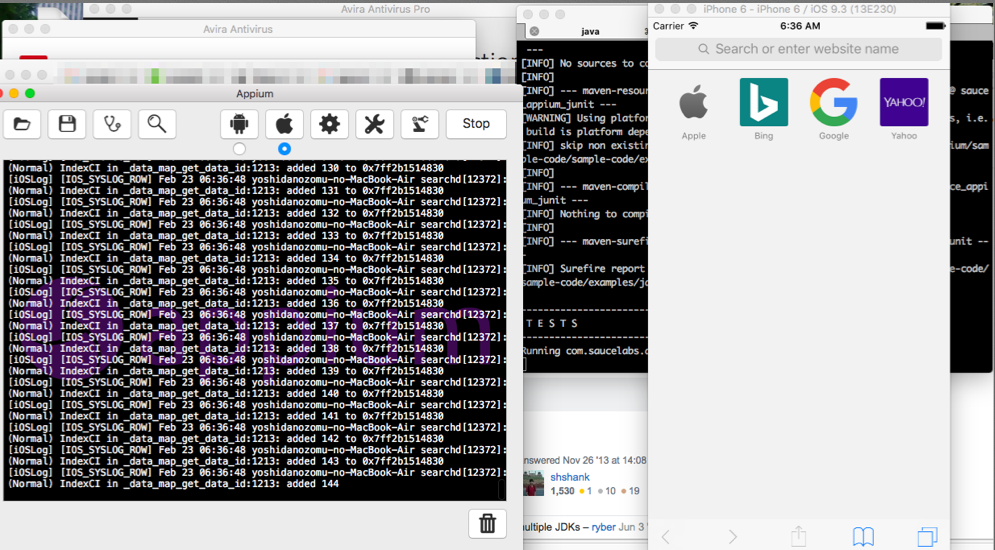
Task: Click the Carrier label in the simulator status bar
Action: coord(668,26)
